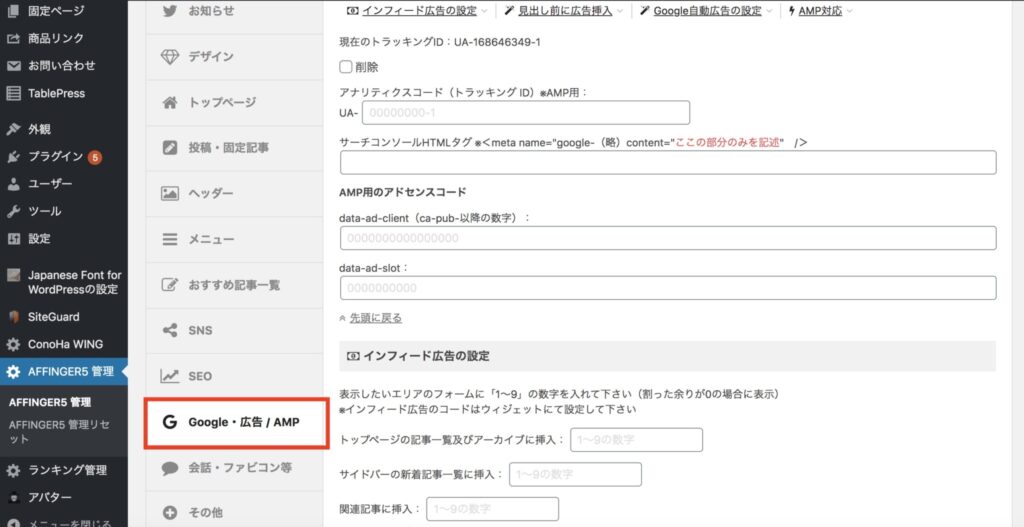Jump to Google自動広告の設定 link
Image resolution: width=1024 pixels, height=527 pixels.
707,11
